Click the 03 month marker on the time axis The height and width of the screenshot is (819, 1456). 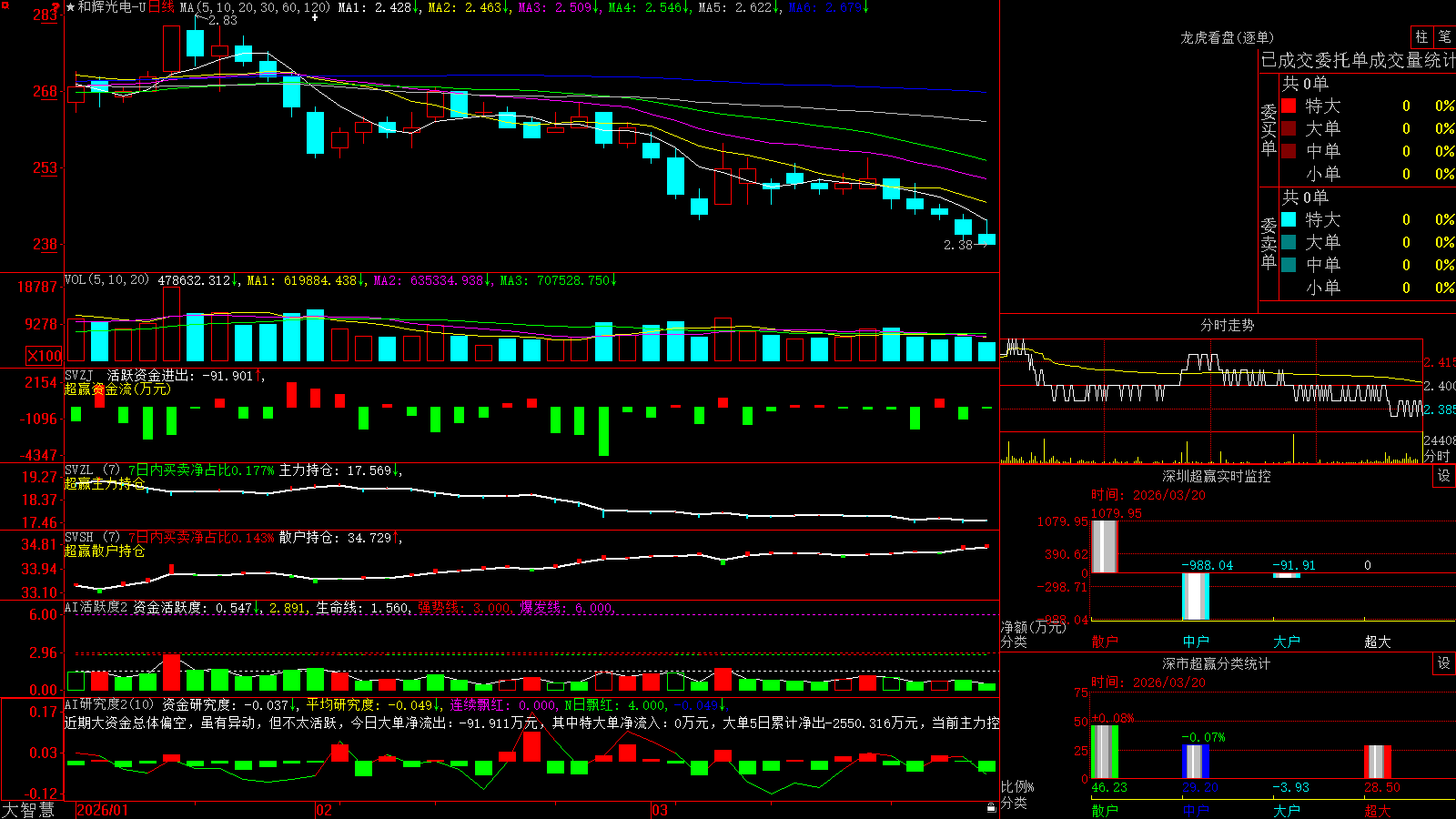[x=660, y=810]
